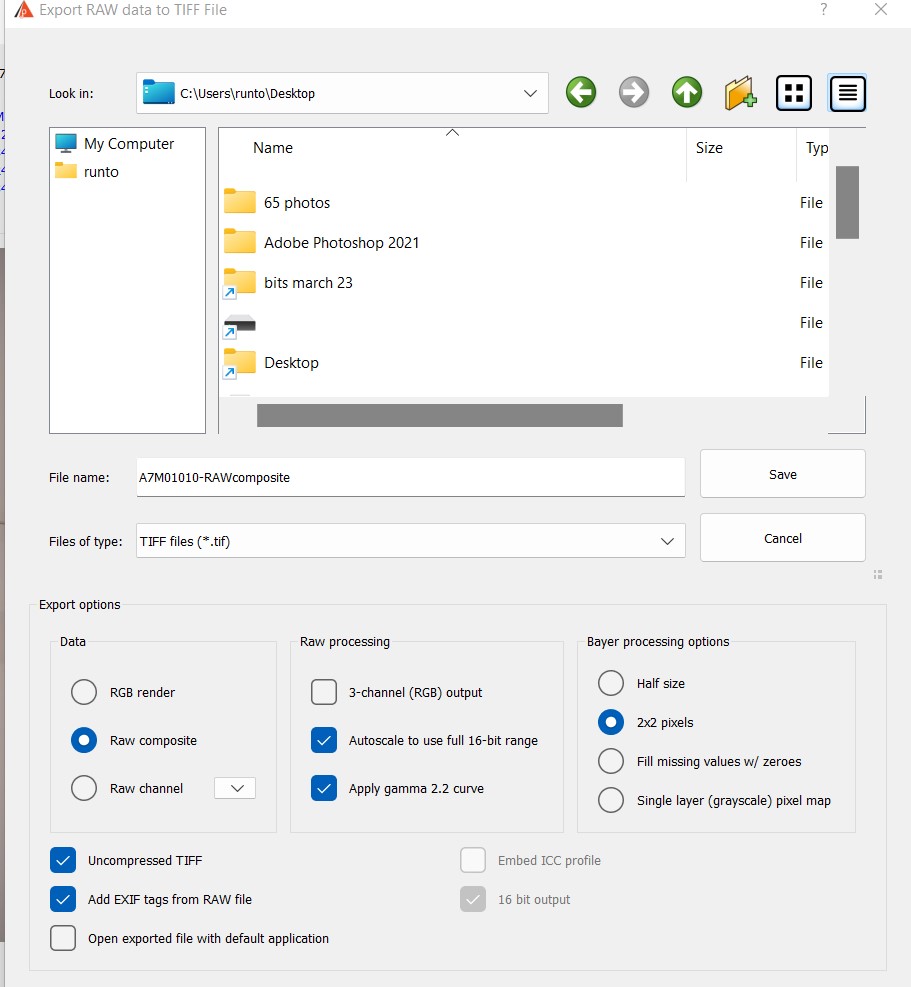This screenshot has width=911, height=987.
Task: Open the Files of type dropdown
Action: tap(666, 541)
